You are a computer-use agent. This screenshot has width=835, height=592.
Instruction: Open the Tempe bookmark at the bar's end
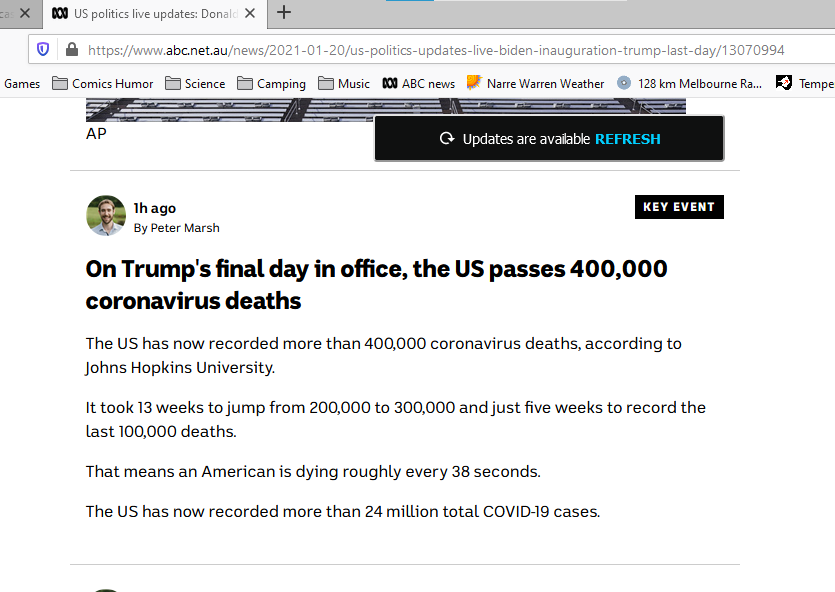(x=805, y=84)
